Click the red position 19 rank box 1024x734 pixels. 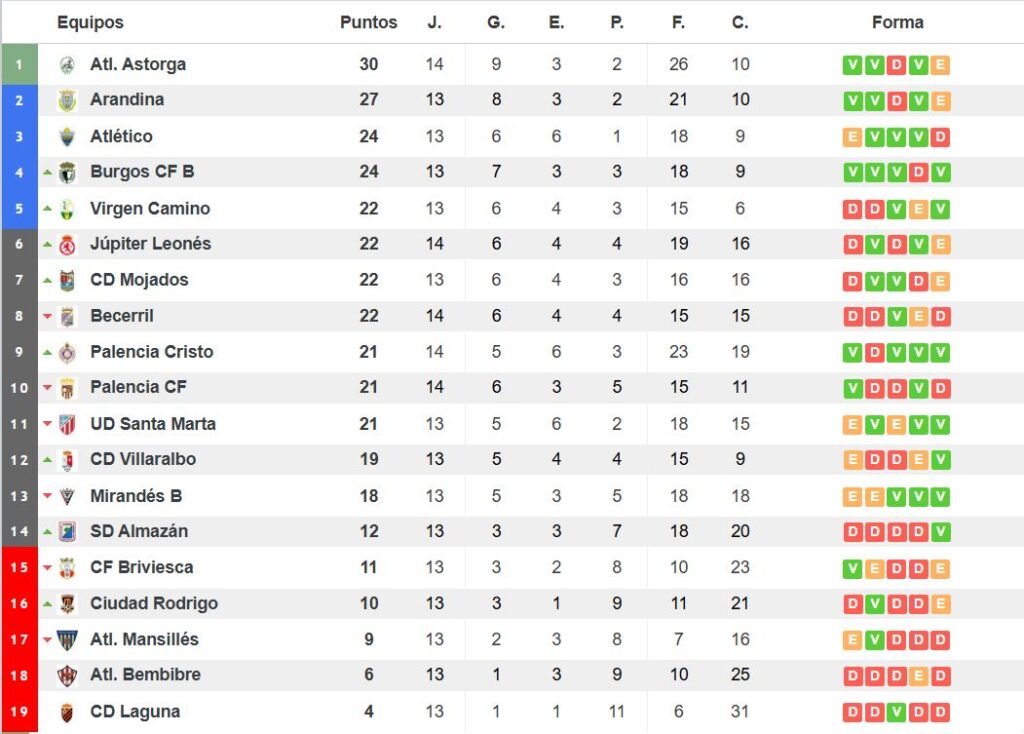[x=19, y=712]
